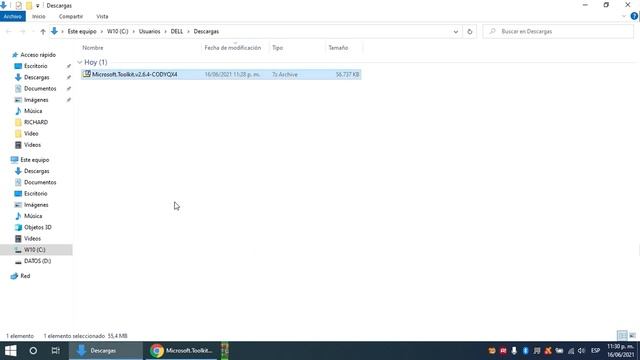Open Descargas under Acceso rápido

[36, 77]
